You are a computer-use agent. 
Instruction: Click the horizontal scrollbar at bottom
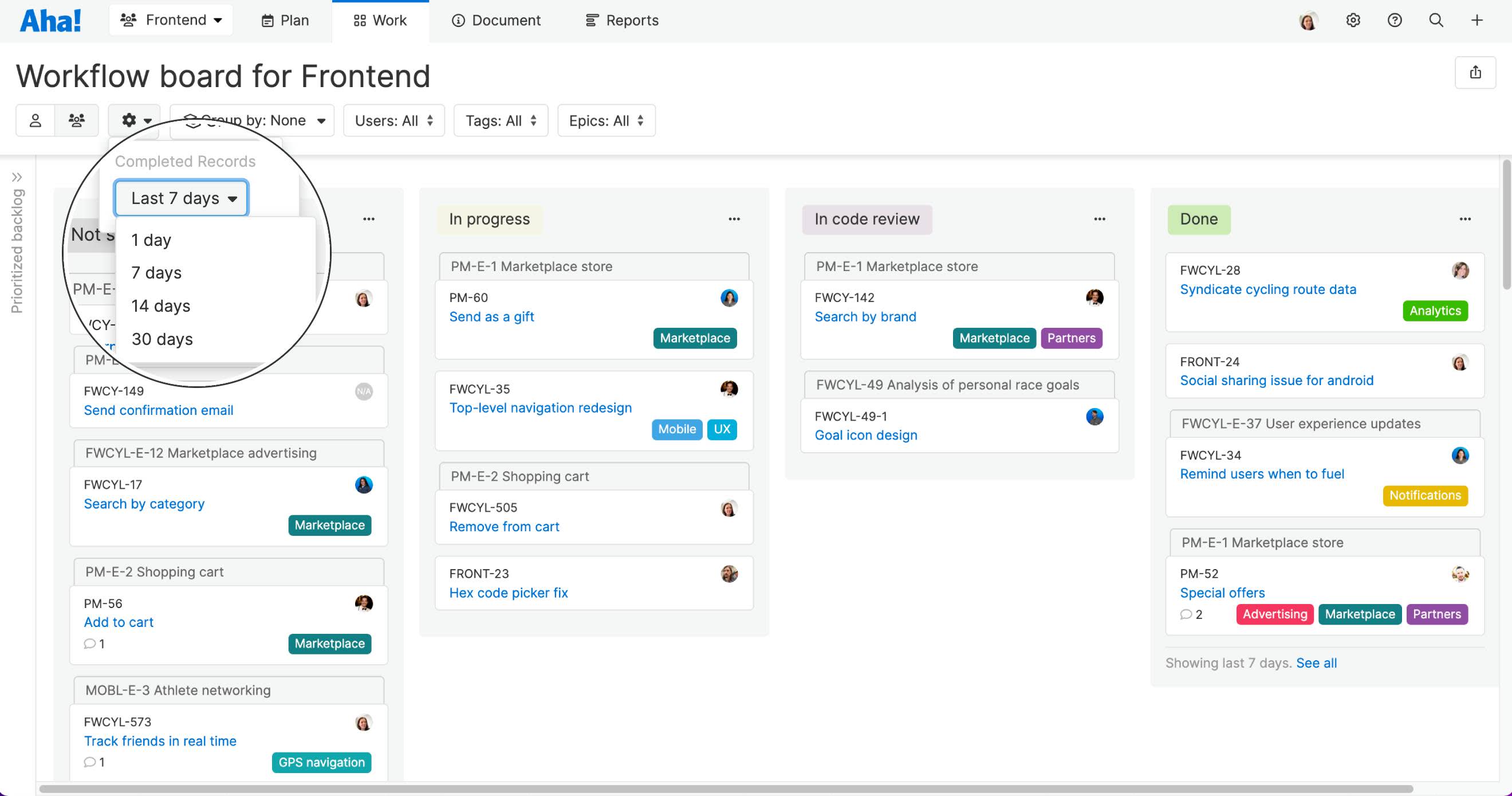coord(726,789)
